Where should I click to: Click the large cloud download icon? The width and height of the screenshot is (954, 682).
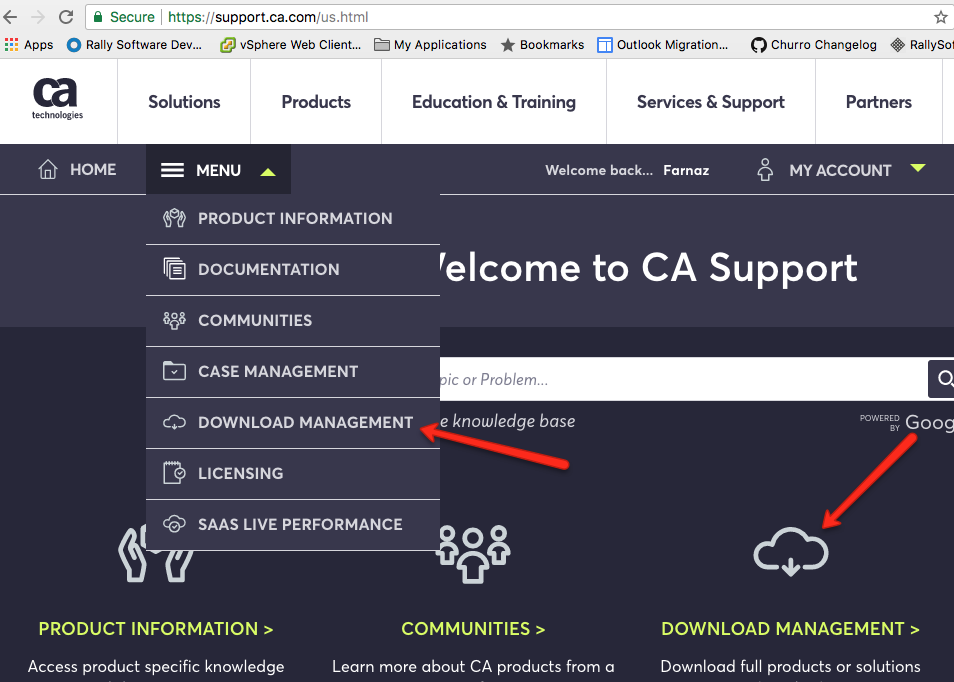tap(790, 551)
